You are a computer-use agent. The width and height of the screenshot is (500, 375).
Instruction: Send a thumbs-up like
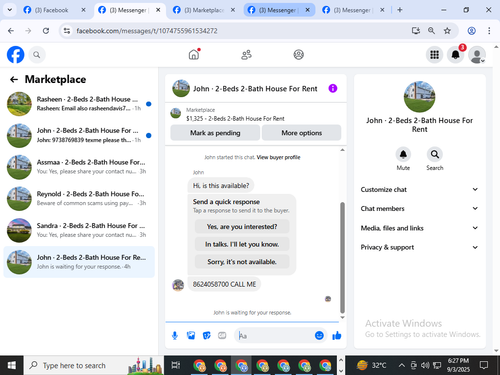tap(337, 335)
